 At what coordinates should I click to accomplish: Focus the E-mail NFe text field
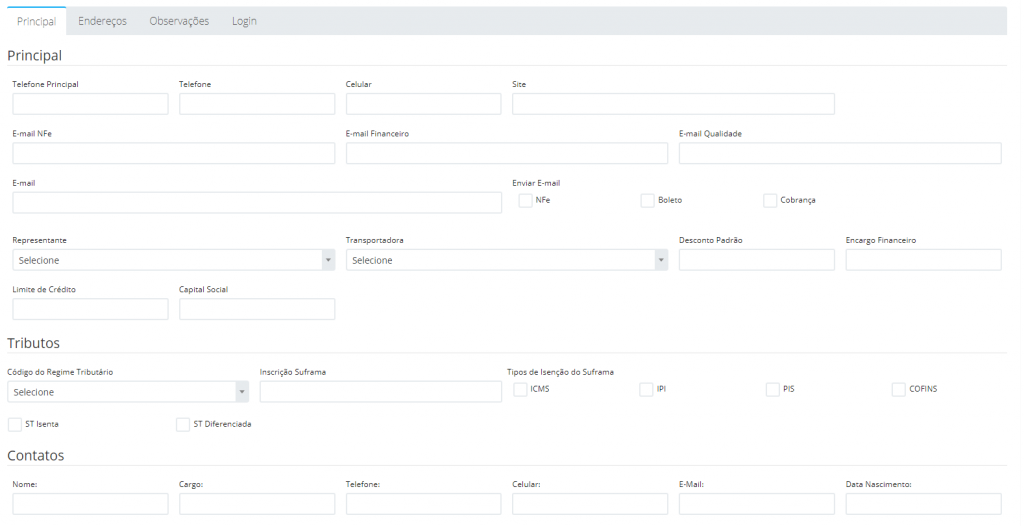tap(174, 154)
